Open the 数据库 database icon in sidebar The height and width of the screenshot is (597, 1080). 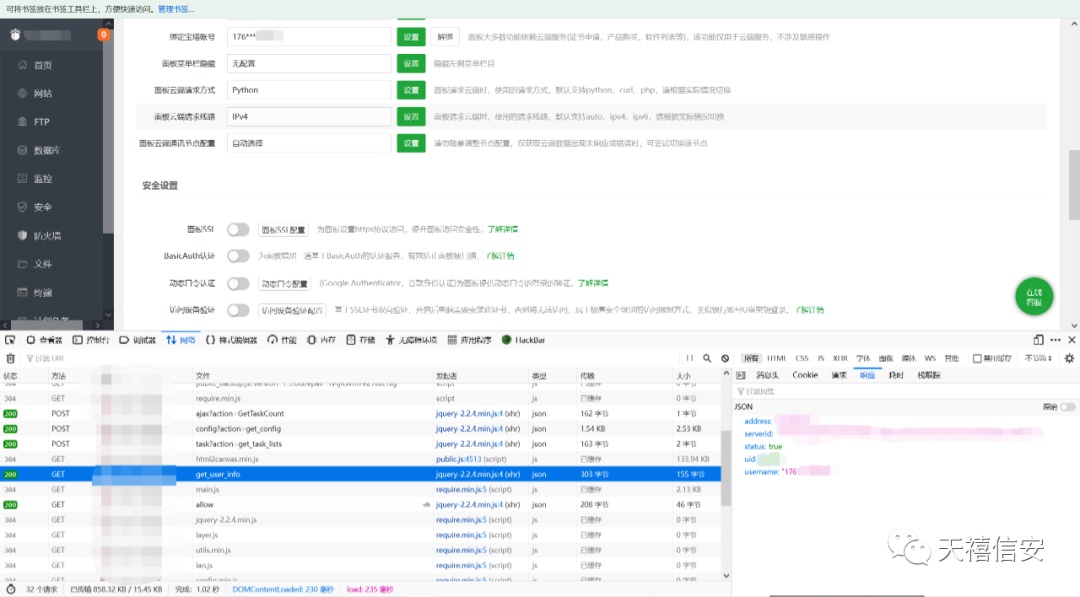point(22,150)
